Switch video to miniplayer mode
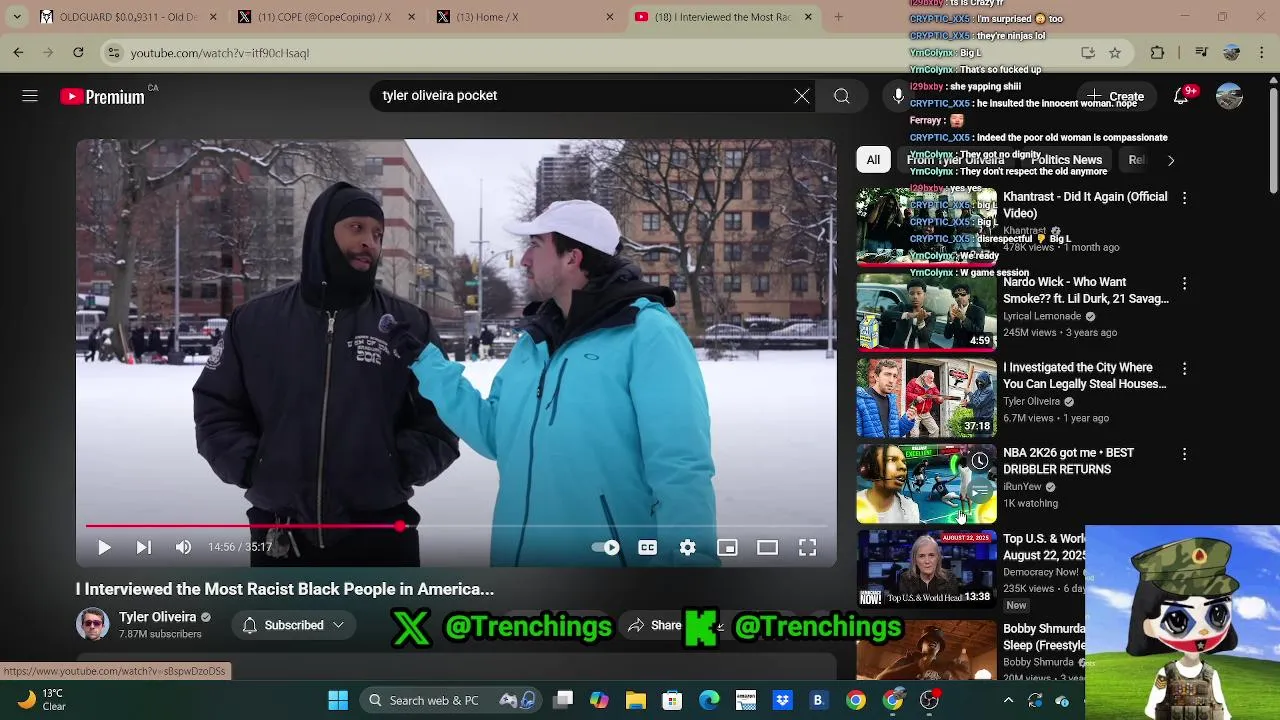Image resolution: width=1280 pixels, height=720 pixels. point(727,547)
